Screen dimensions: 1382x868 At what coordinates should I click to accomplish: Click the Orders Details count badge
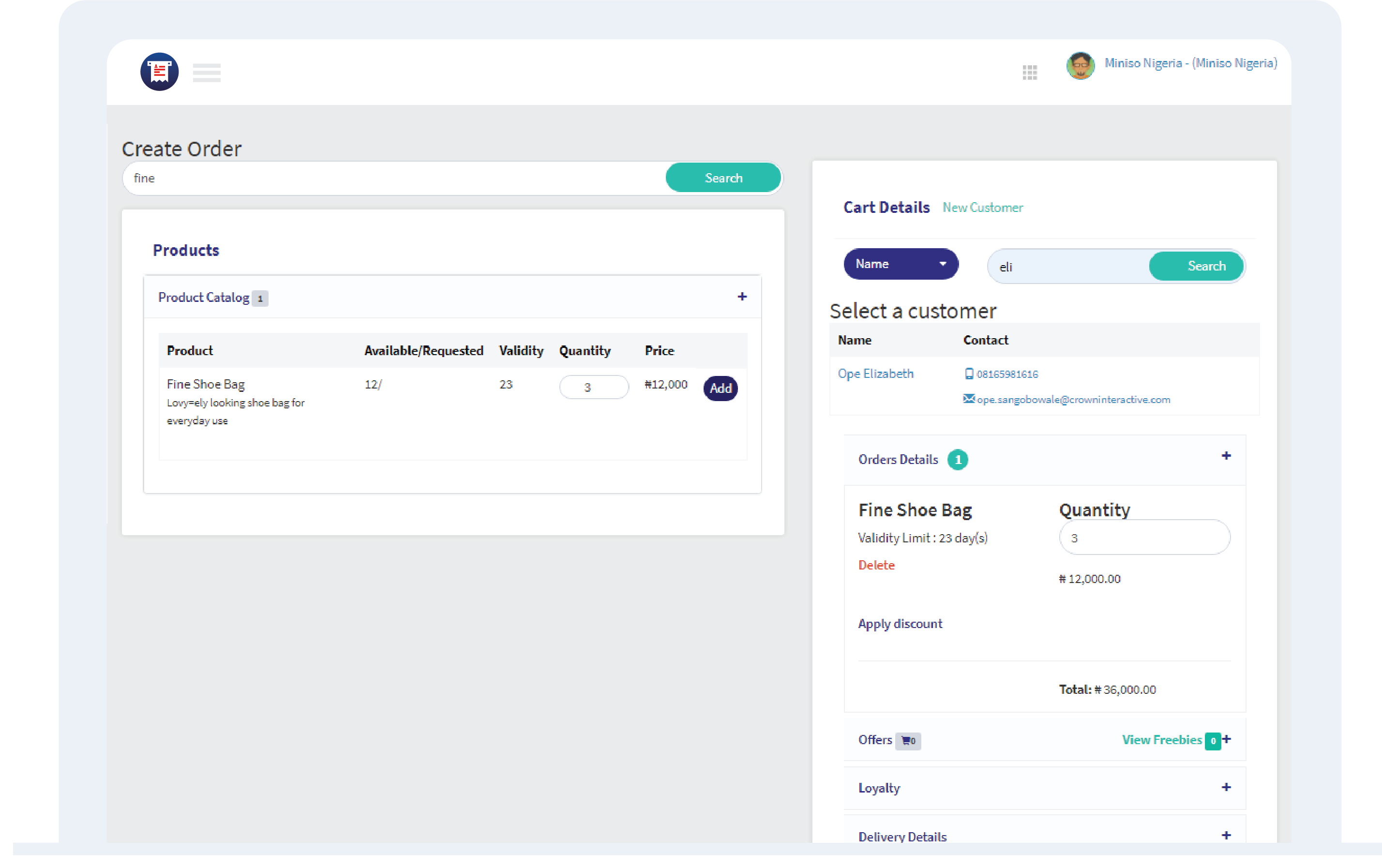point(957,460)
